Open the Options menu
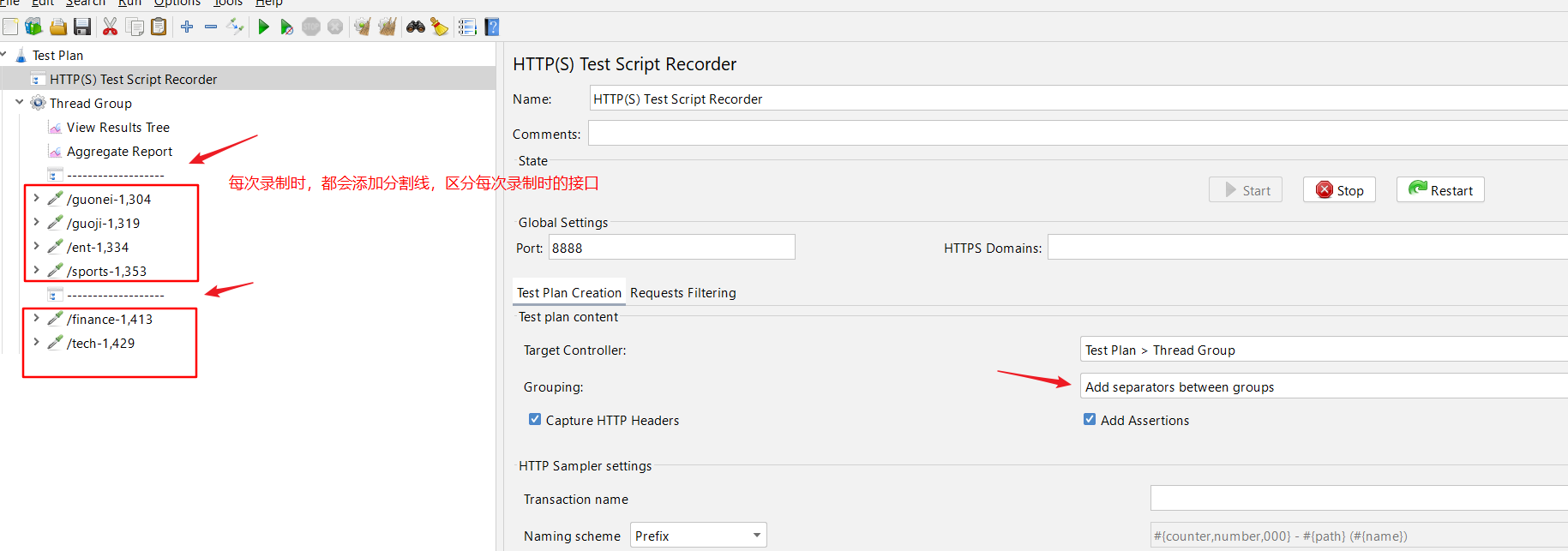 pos(177,3)
